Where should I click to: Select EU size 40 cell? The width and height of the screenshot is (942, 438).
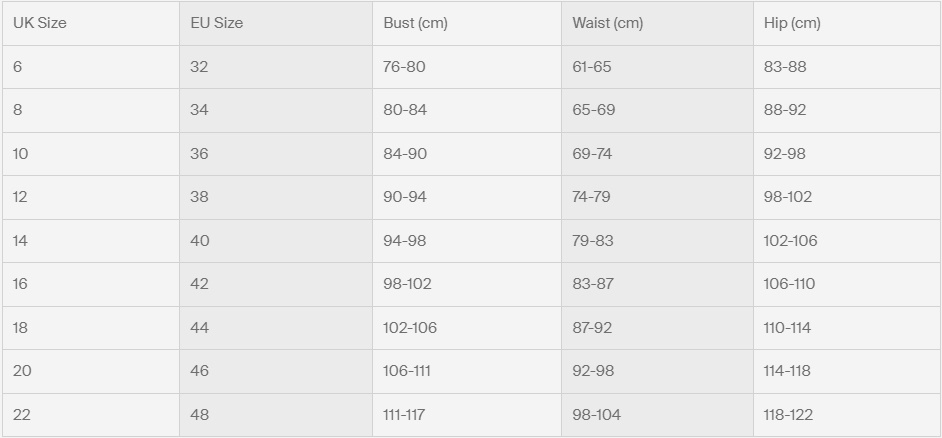click(x=199, y=241)
